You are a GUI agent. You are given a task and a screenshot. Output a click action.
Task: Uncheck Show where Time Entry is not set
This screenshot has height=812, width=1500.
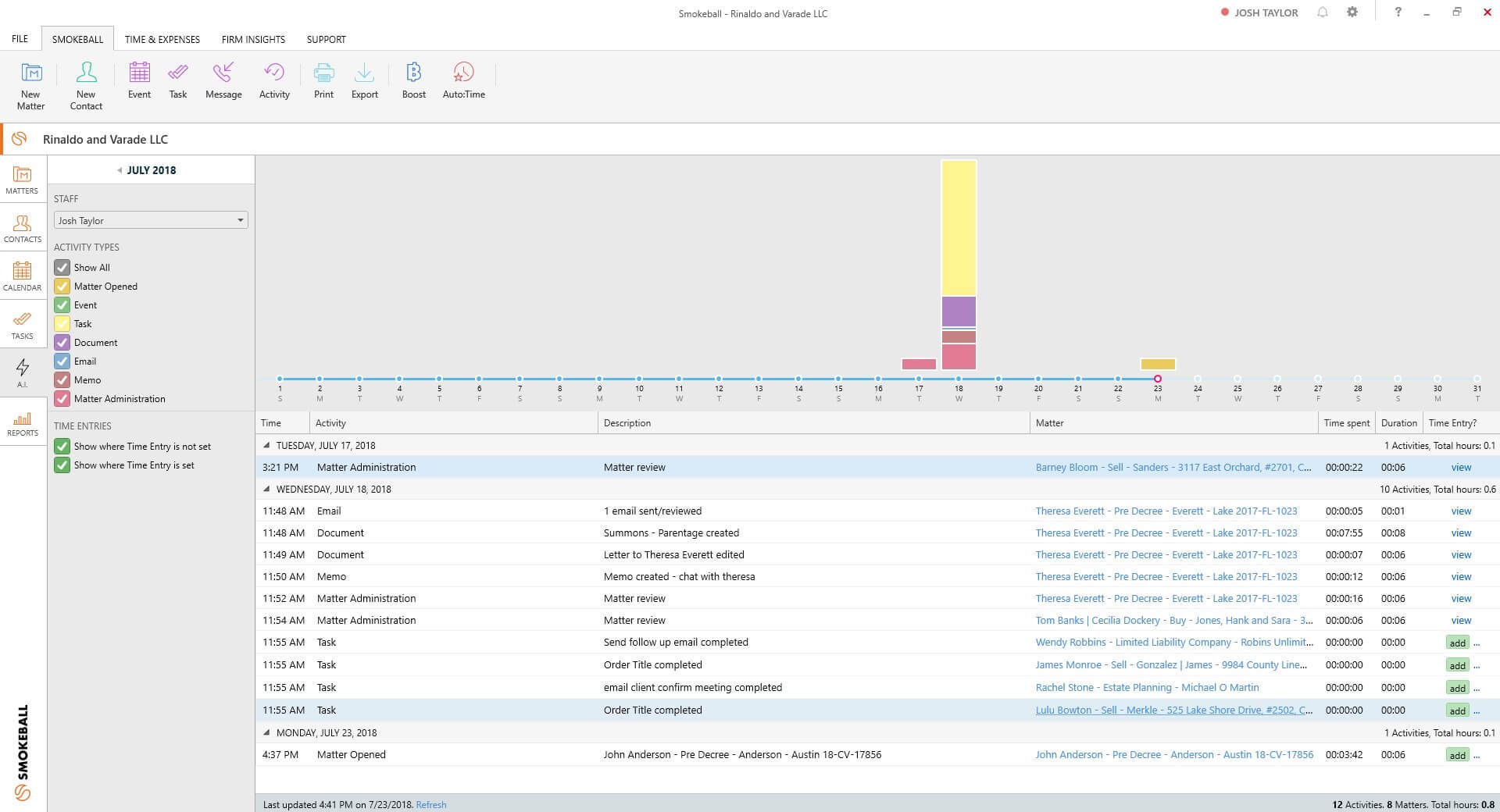[62, 446]
